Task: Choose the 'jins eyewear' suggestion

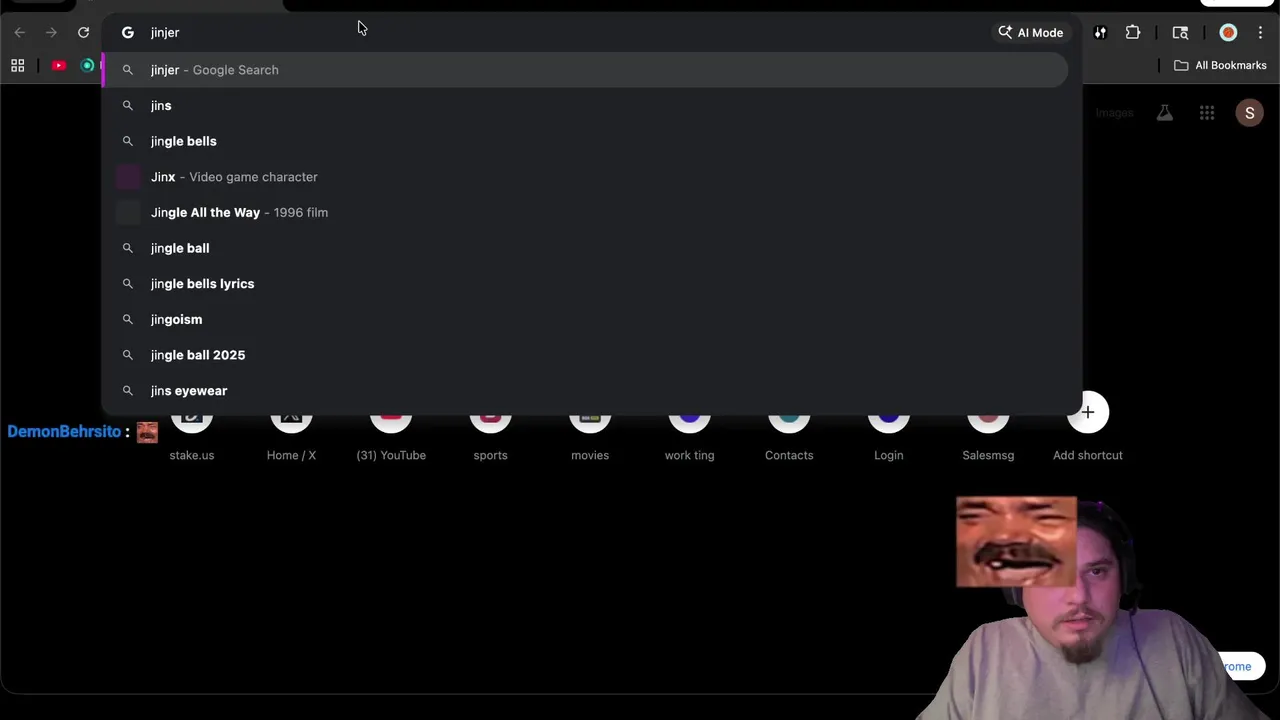Action: click(585, 391)
